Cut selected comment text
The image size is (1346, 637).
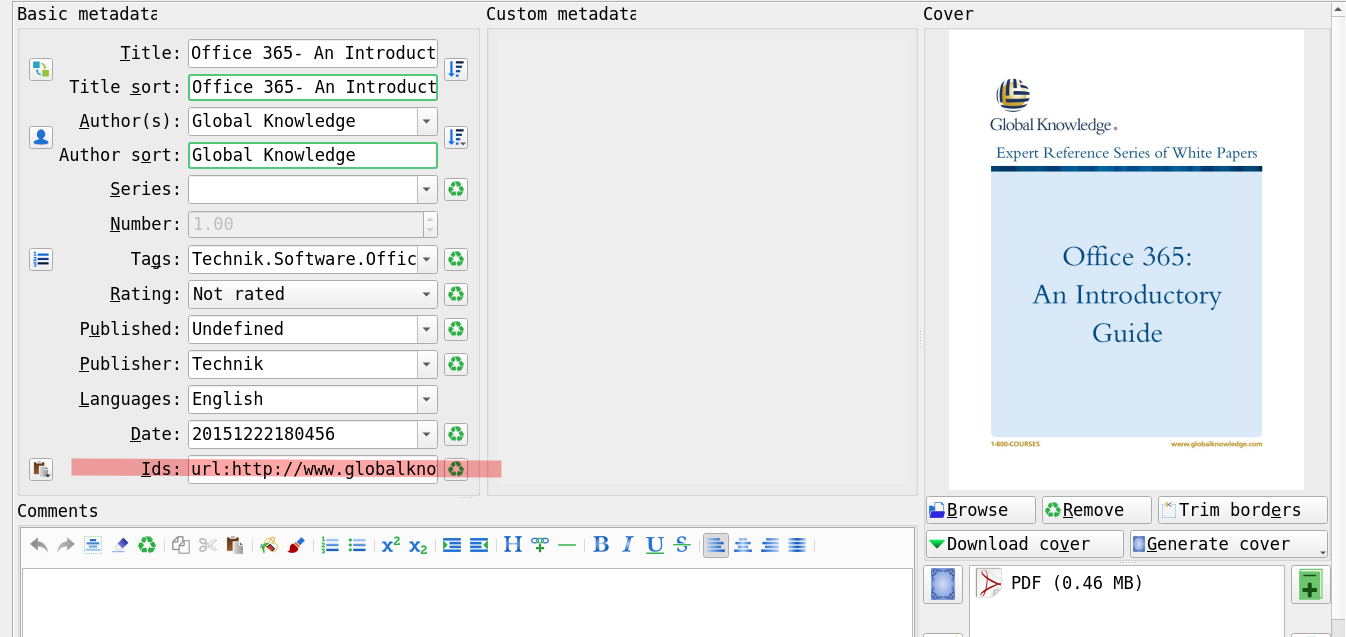click(208, 545)
